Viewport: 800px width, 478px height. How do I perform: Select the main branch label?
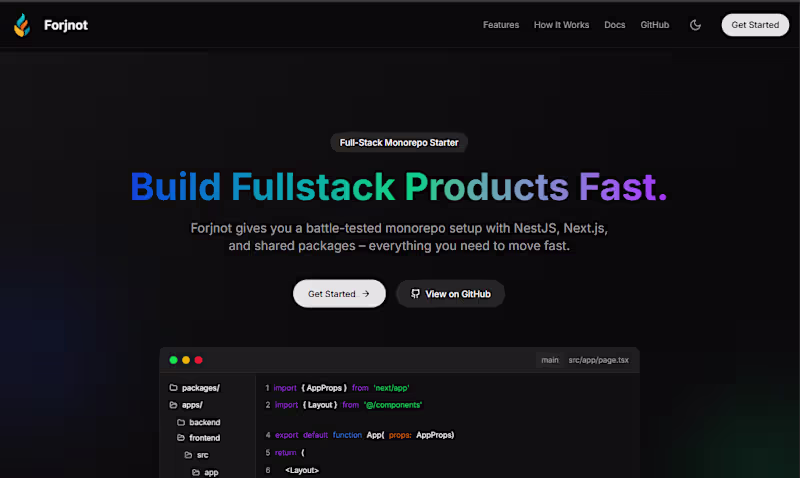click(549, 360)
